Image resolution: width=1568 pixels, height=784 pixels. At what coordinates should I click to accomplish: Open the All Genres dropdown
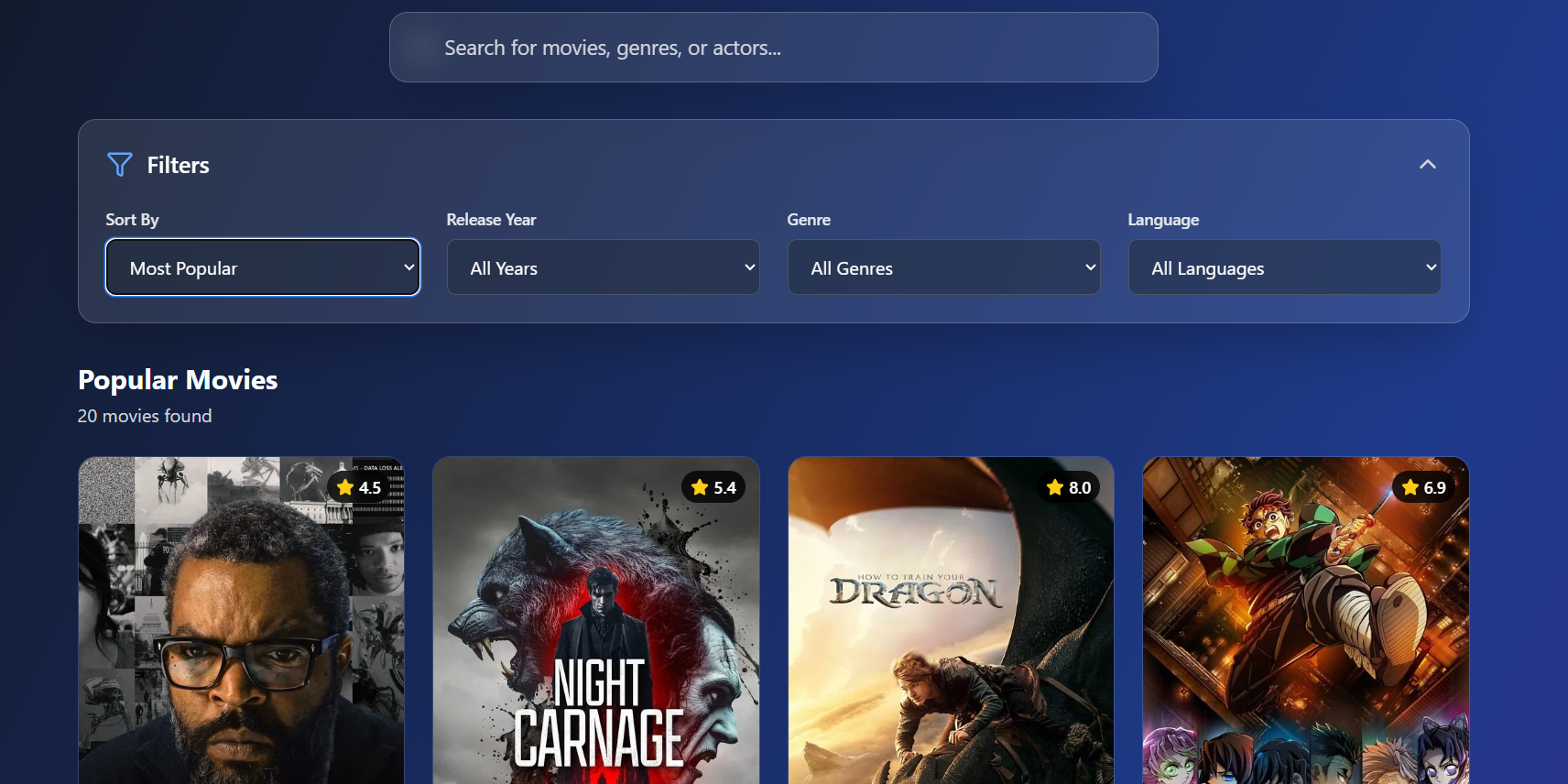(943, 267)
